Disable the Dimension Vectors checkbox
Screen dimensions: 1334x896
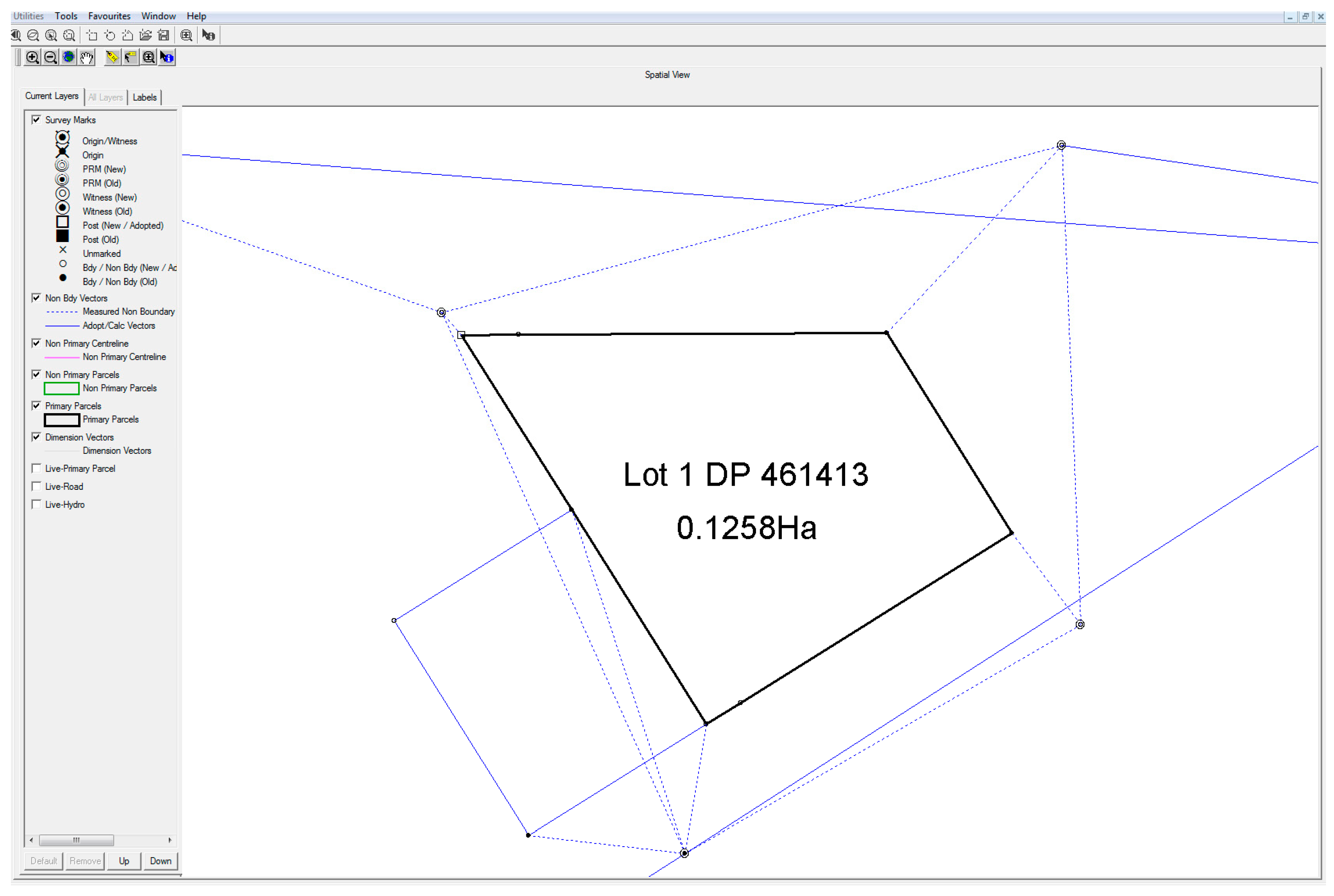pyautogui.click(x=37, y=437)
